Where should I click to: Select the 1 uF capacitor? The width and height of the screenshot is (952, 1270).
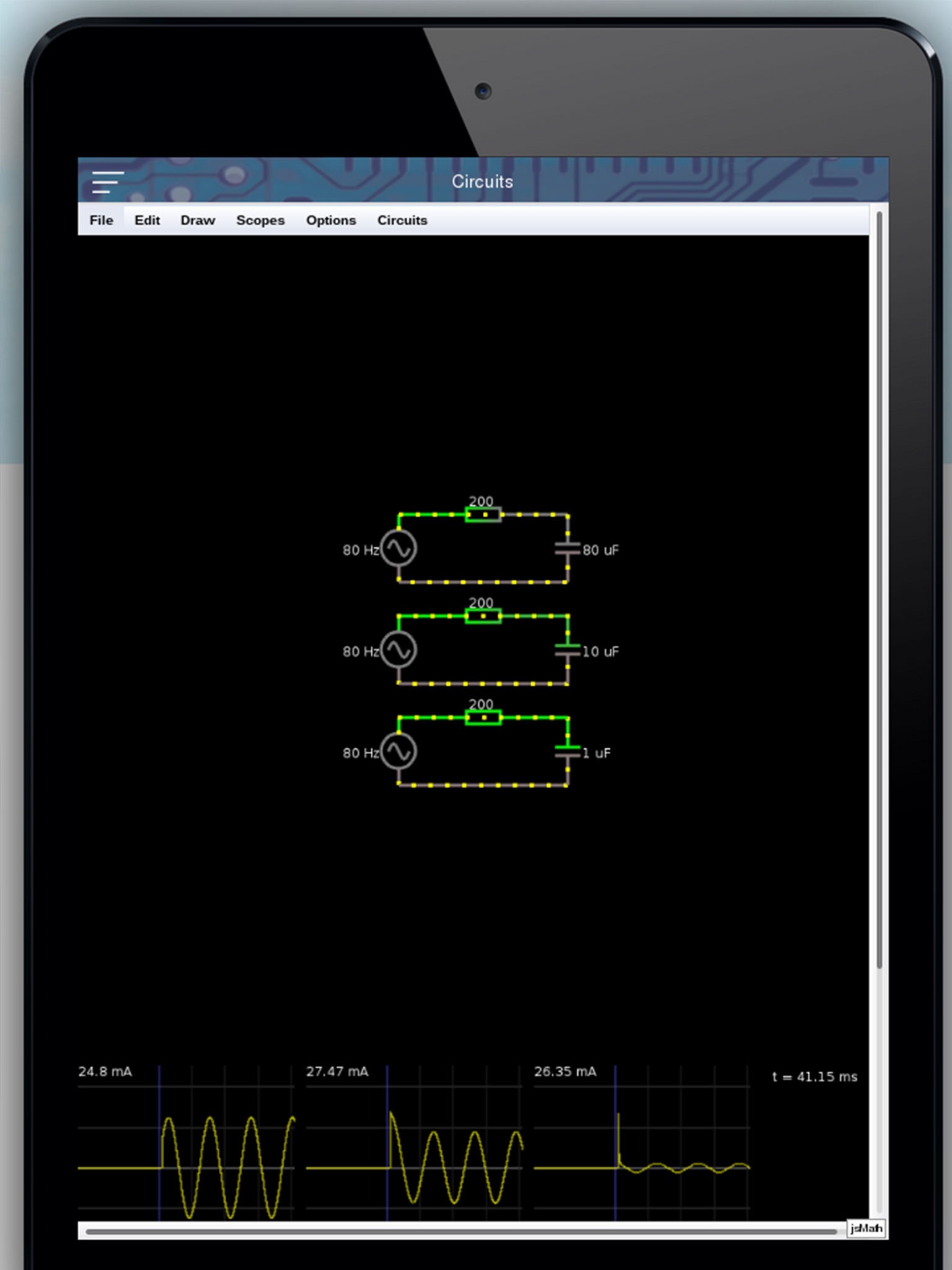[x=568, y=752]
